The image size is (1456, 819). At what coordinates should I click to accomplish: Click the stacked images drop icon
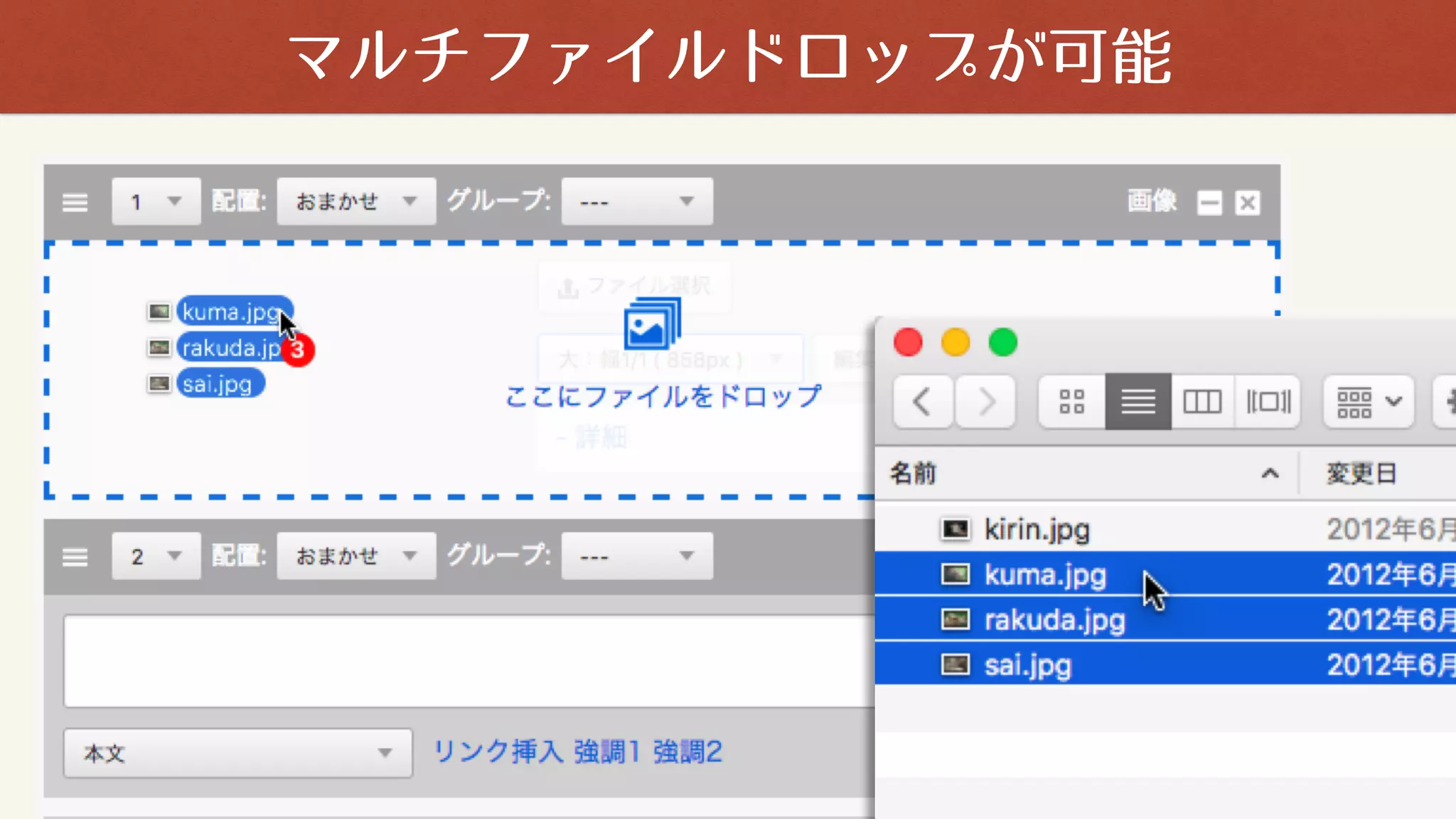(652, 323)
